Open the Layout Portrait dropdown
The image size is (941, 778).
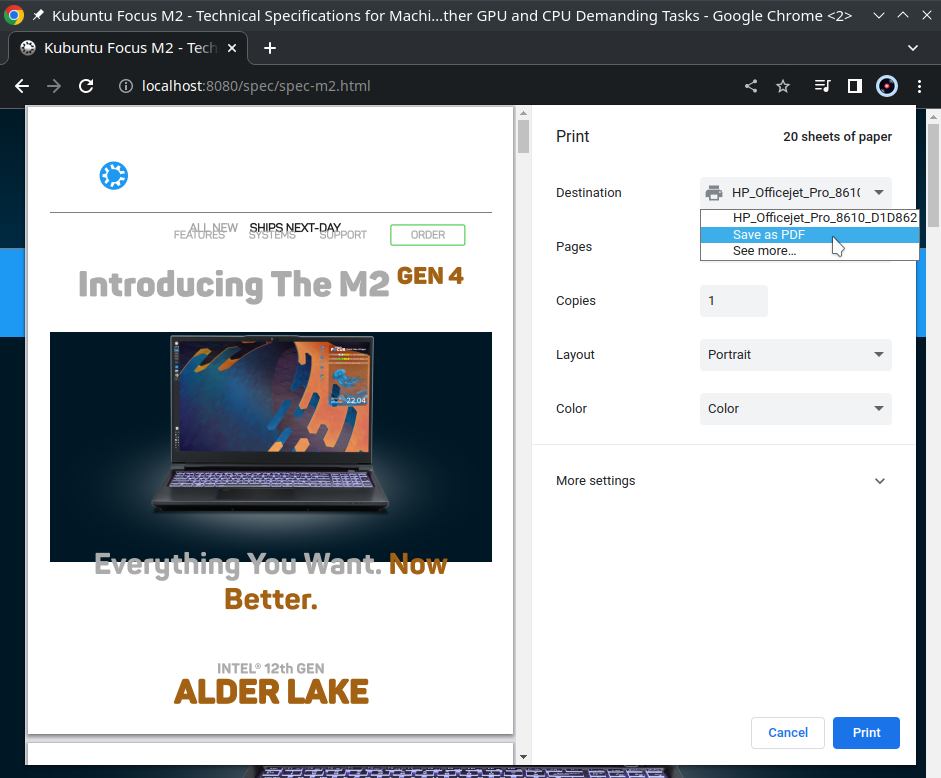796,355
